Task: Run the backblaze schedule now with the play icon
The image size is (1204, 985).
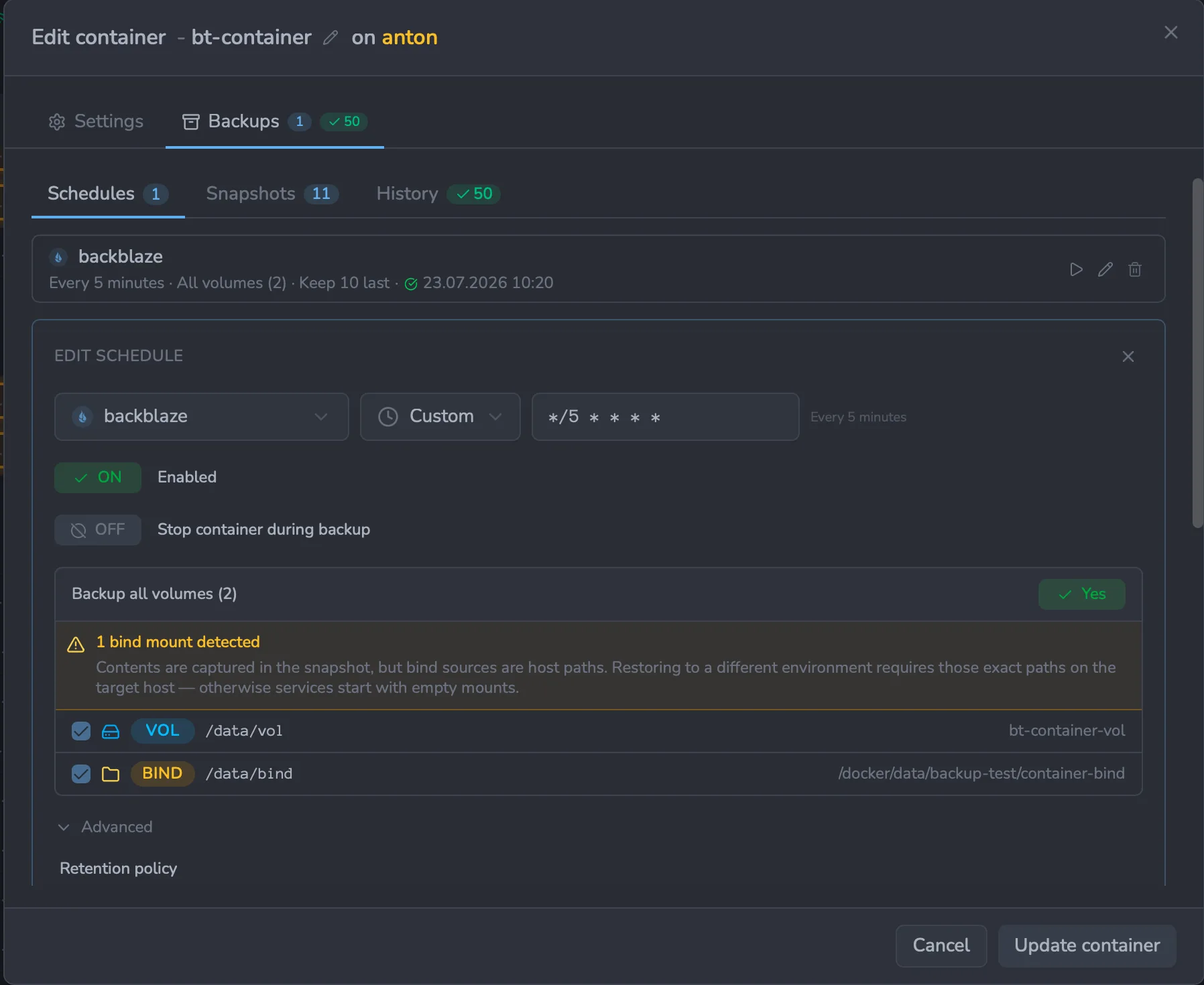Action: (x=1076, y=269)
